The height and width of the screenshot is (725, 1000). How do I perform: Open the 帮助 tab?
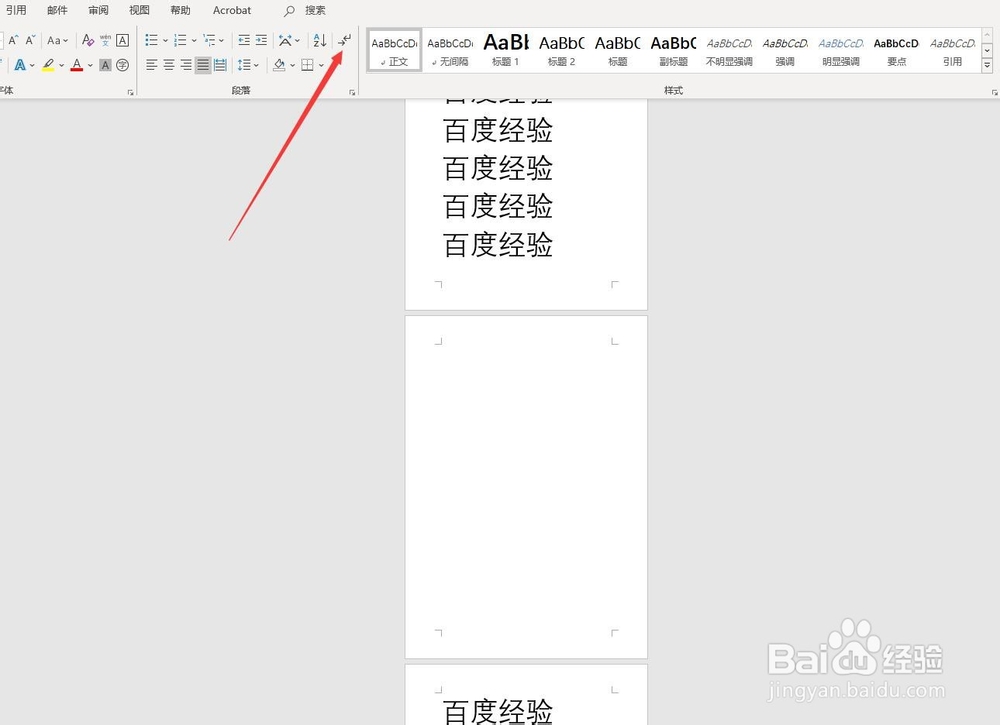180,10
